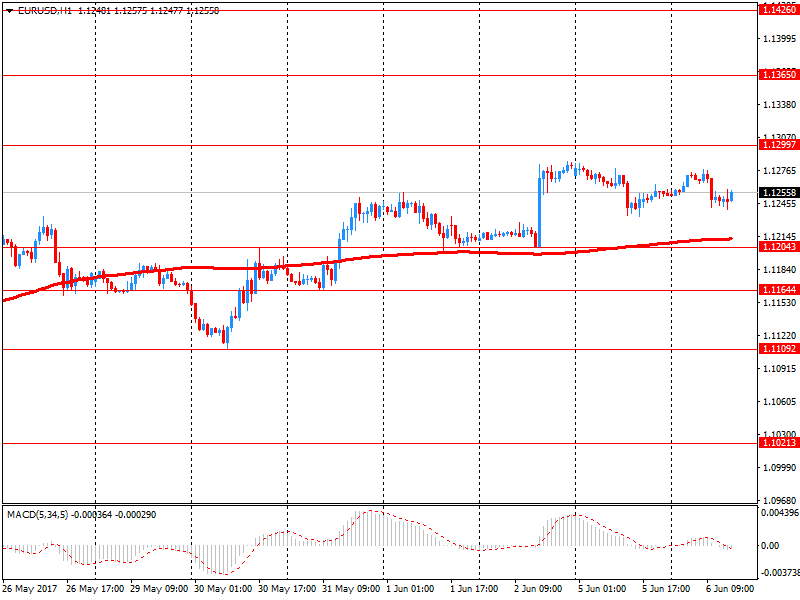Screen dimensions: 800x600
Task: Click the MACD 0.004396 scale value
Action: tap(780, 513)
